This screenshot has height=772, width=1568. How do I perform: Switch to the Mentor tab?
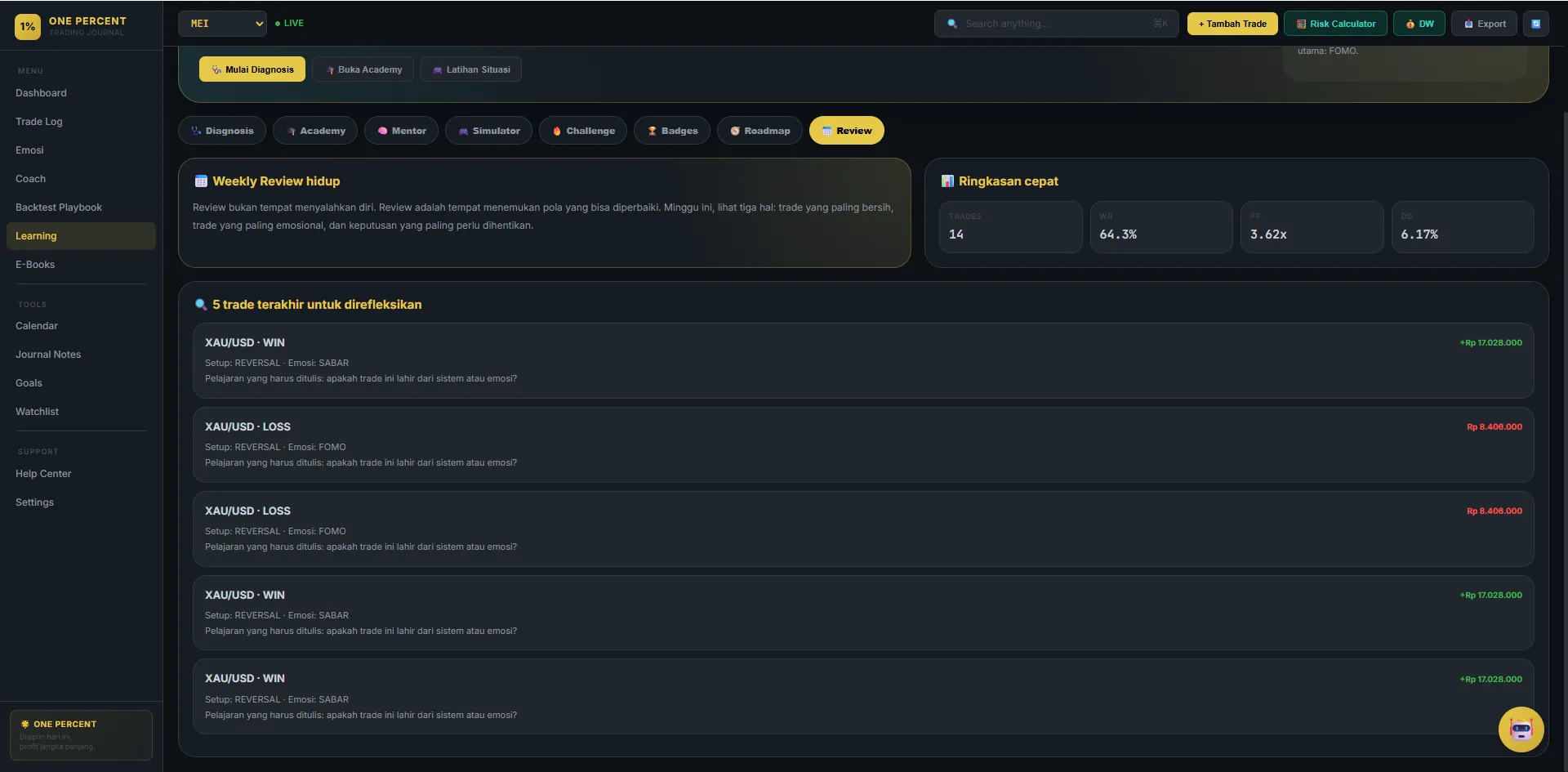tap(401, 131)
